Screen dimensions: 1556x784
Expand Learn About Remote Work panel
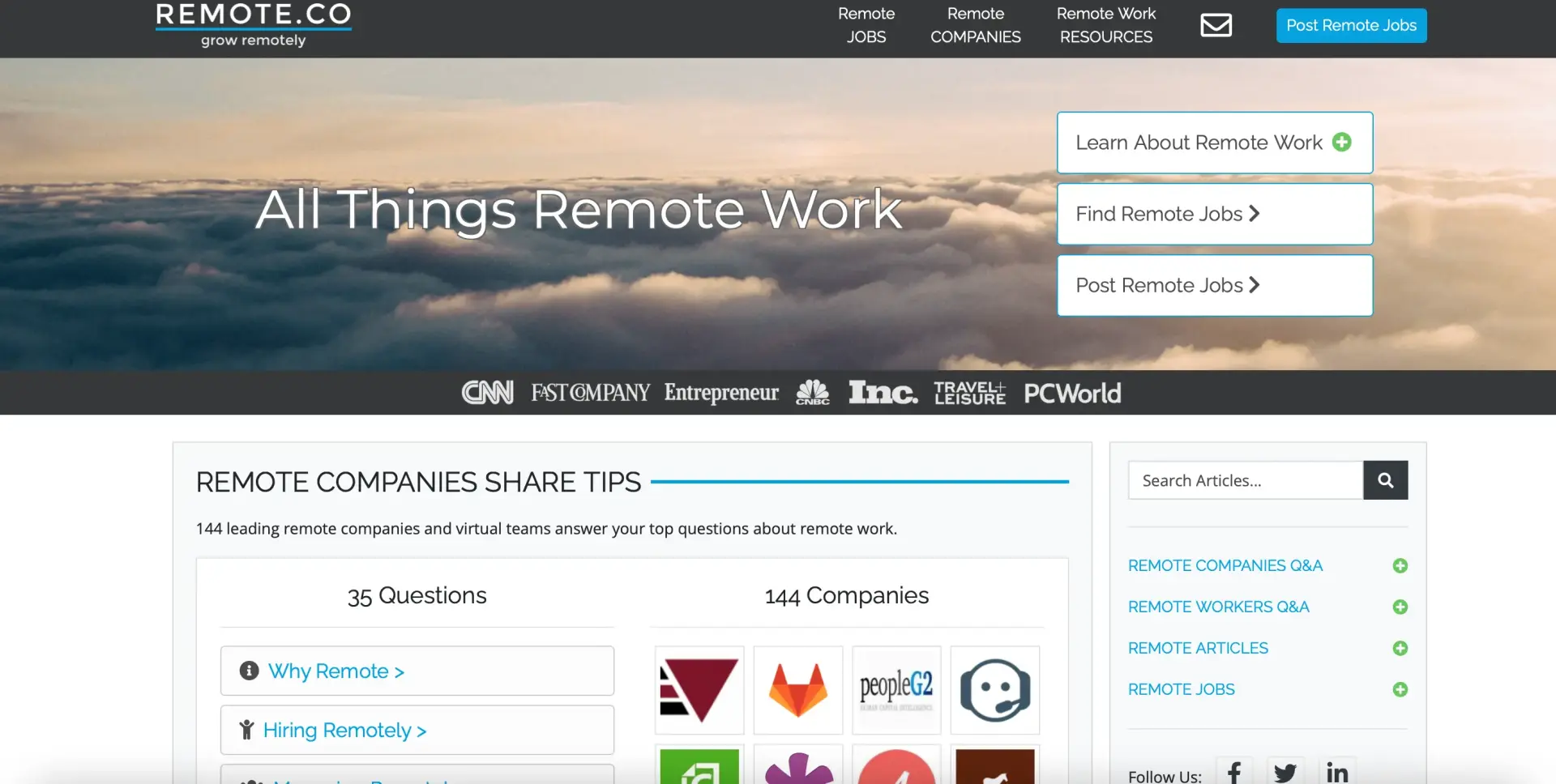pos(1215,143)
